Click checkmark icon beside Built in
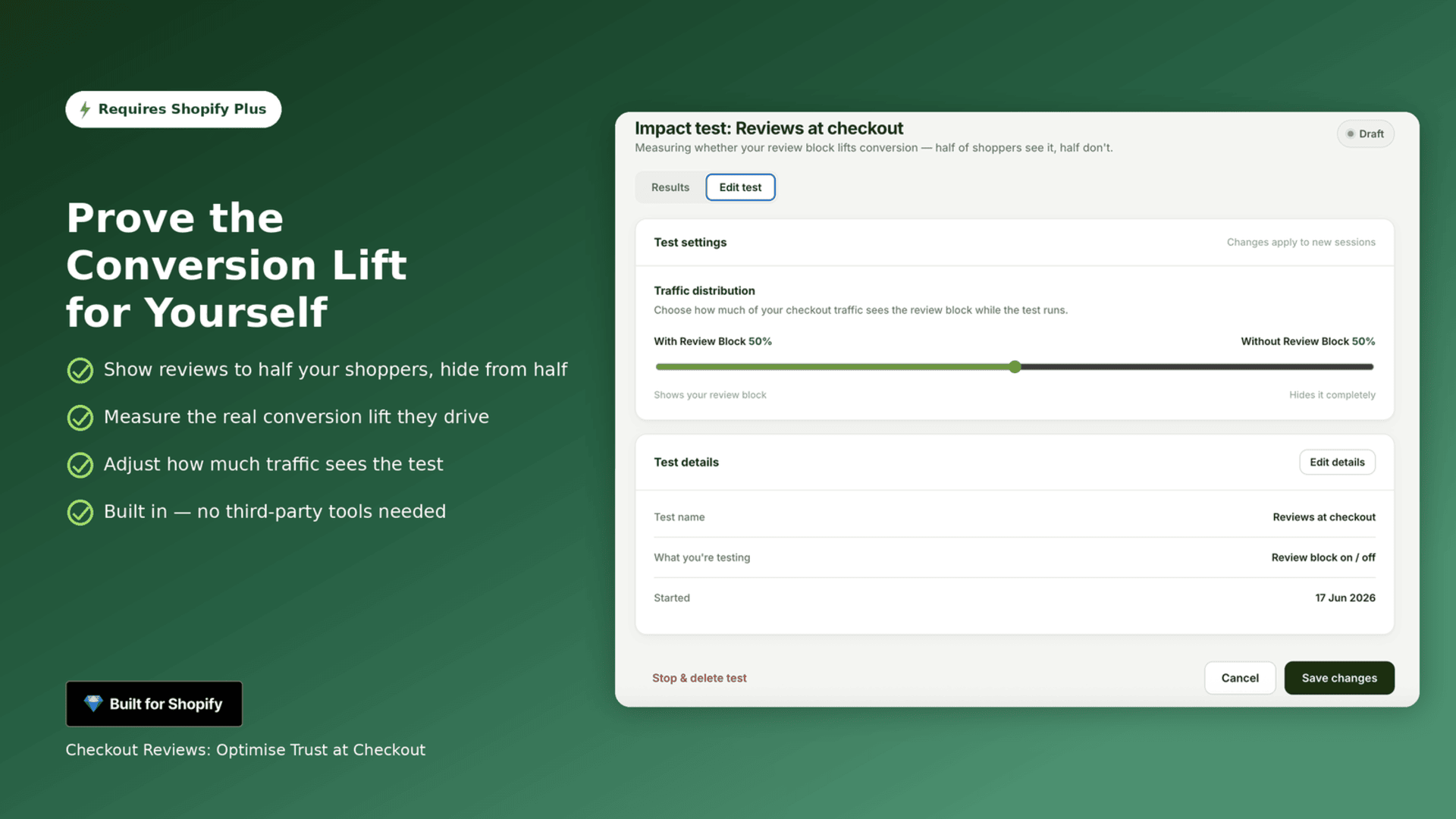This screenshot has width=1456, height=819. [x=80, y=513]
